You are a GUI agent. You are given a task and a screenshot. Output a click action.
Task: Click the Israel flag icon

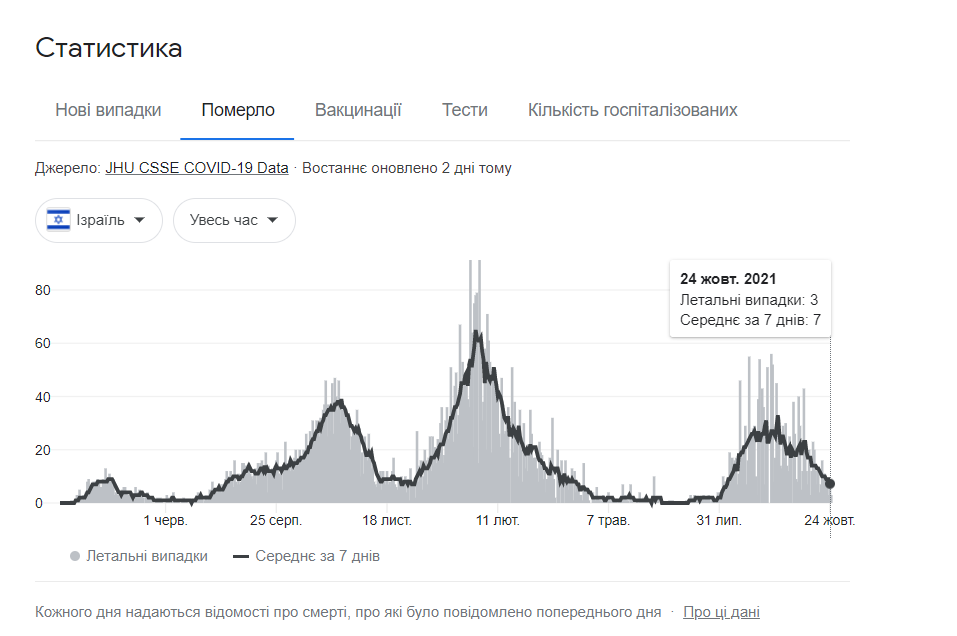click(x=60, y=220)
